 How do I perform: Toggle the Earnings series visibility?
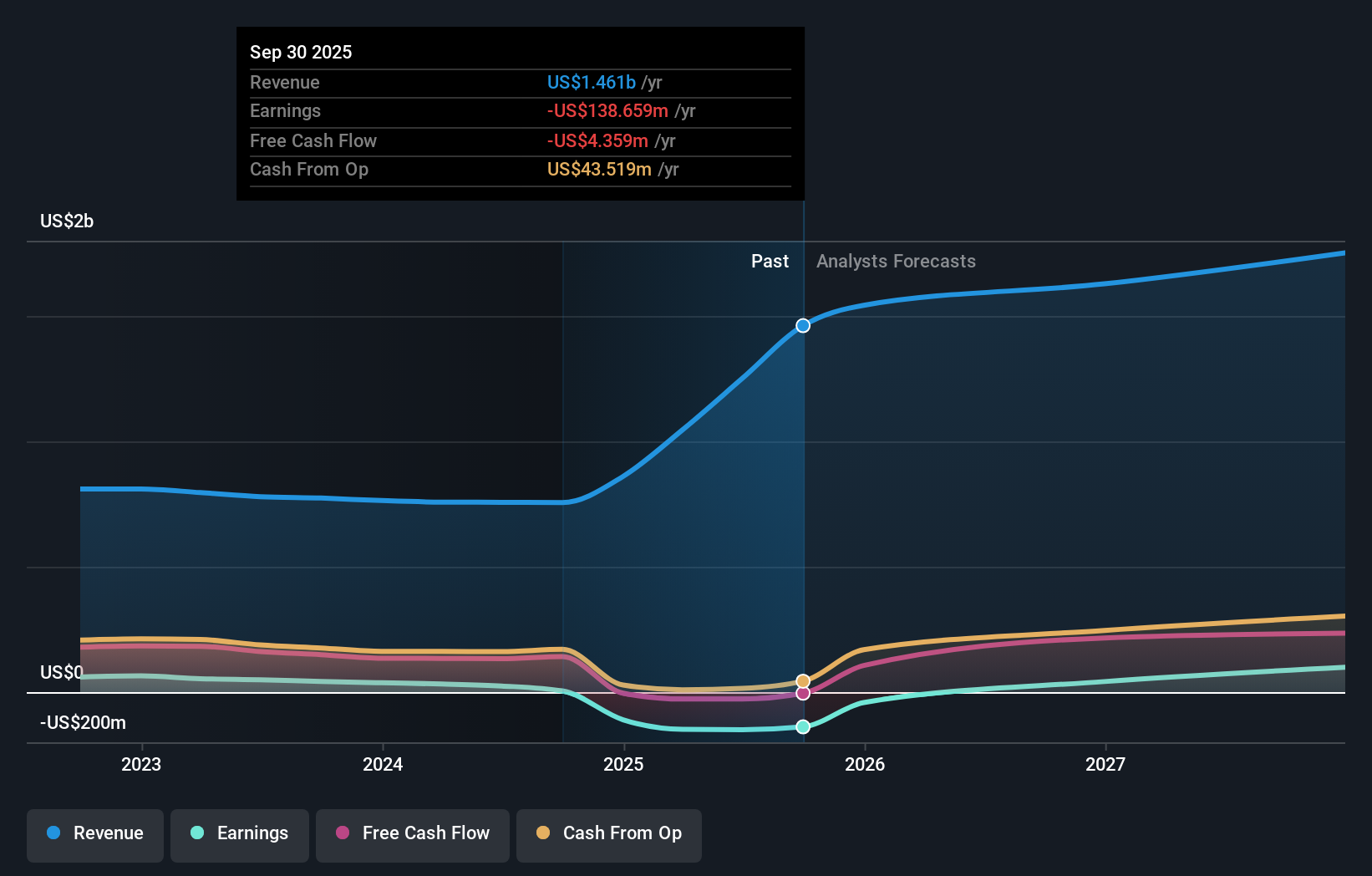tap(240, 835)
